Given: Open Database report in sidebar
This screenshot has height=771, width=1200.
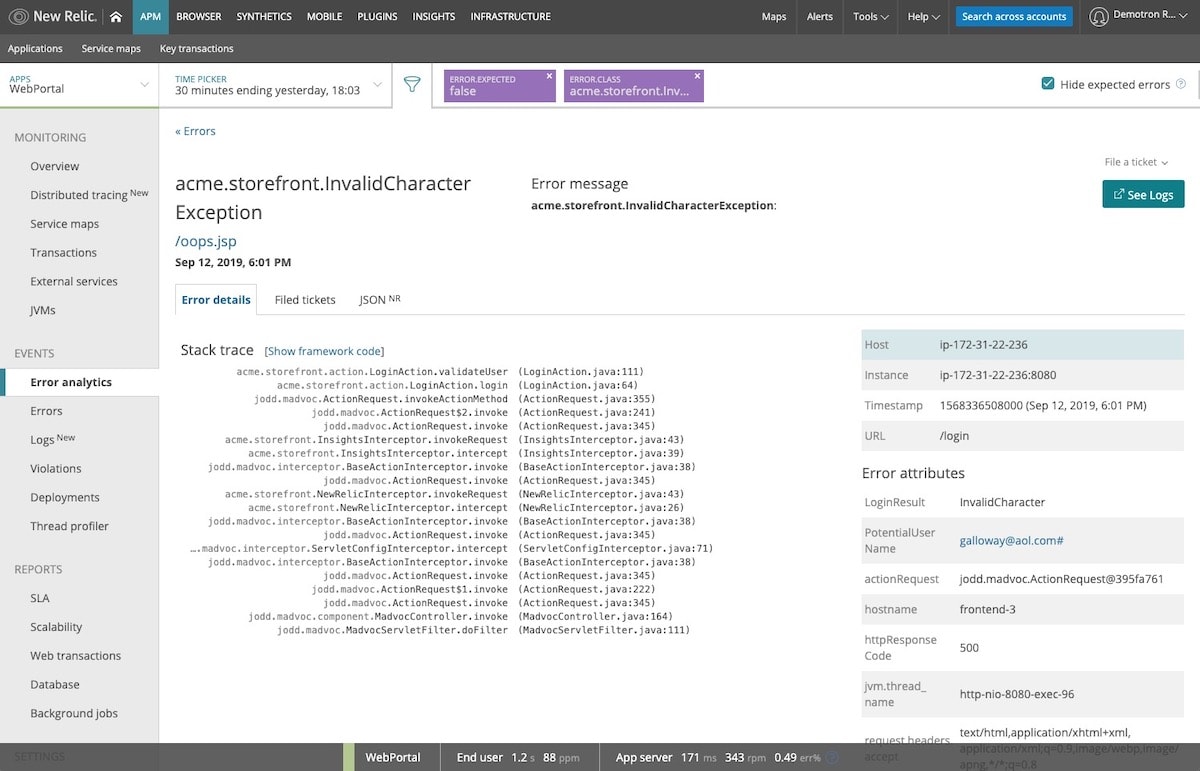Looking at the screenshot, I should [x=55, y=685].
